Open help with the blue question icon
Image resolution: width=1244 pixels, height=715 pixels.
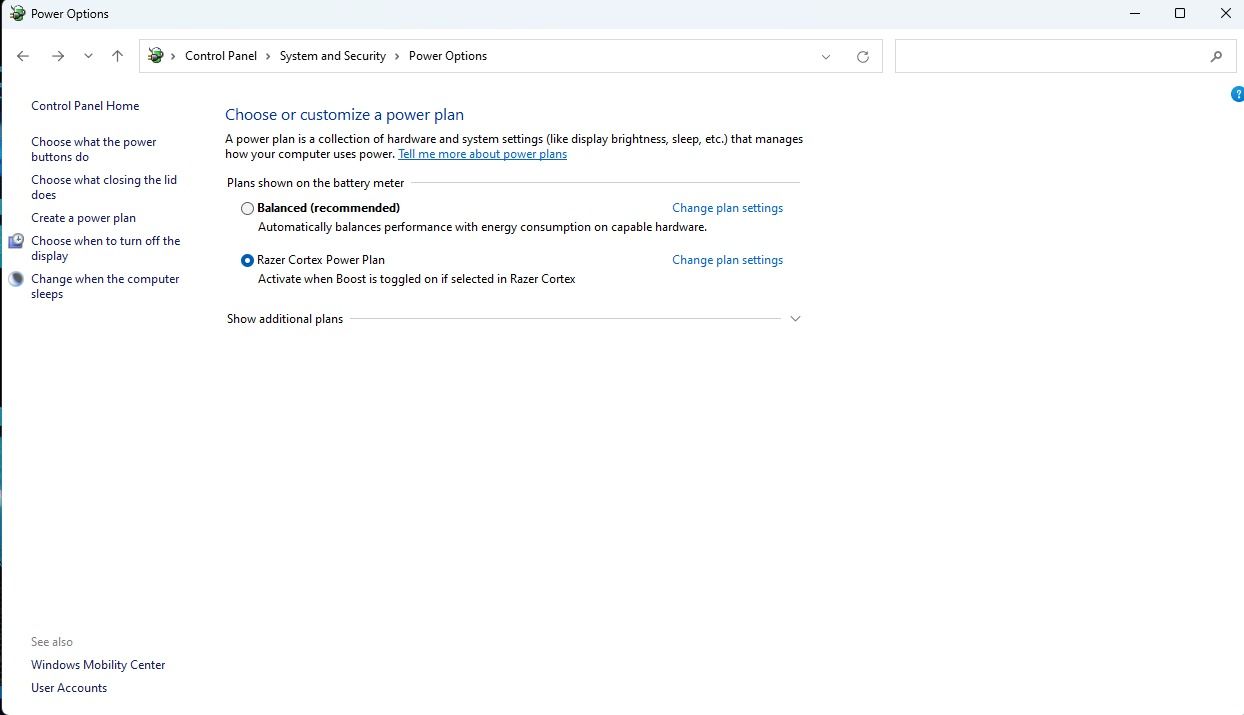pyautogui.click(x=1238, y=94)
